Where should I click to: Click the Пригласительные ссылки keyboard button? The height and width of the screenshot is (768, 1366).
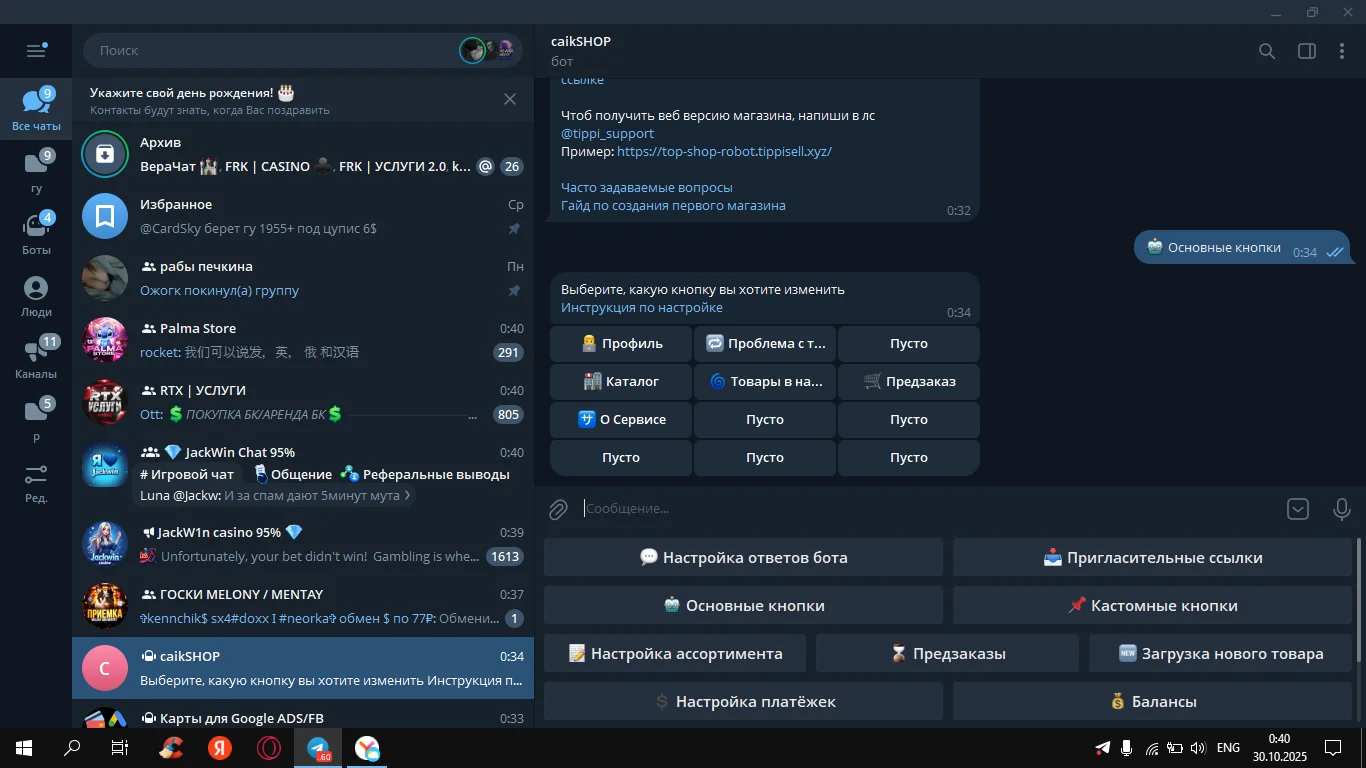tap(1153, 557)
